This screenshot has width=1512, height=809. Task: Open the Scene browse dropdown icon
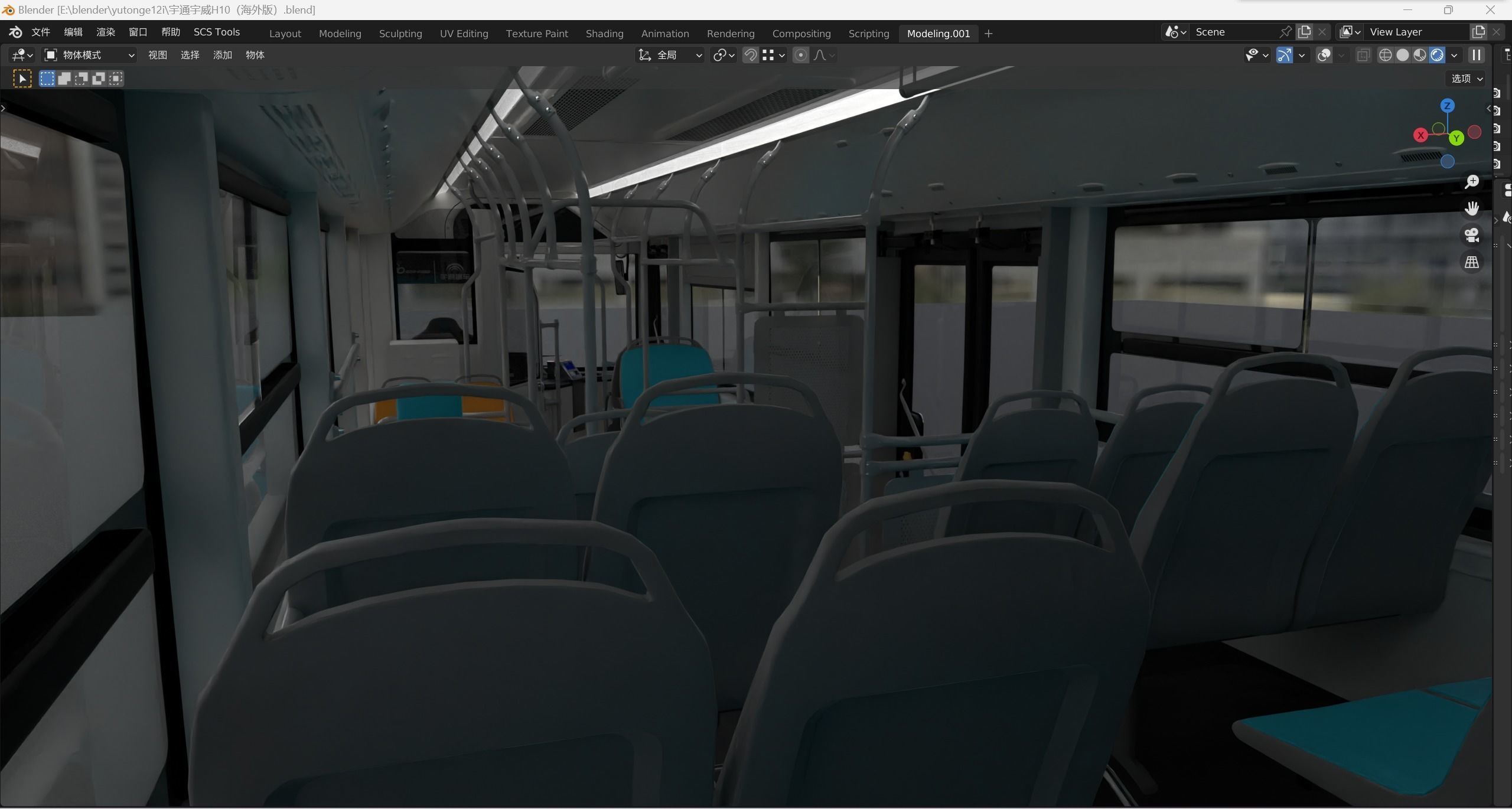click(1175, 32)
